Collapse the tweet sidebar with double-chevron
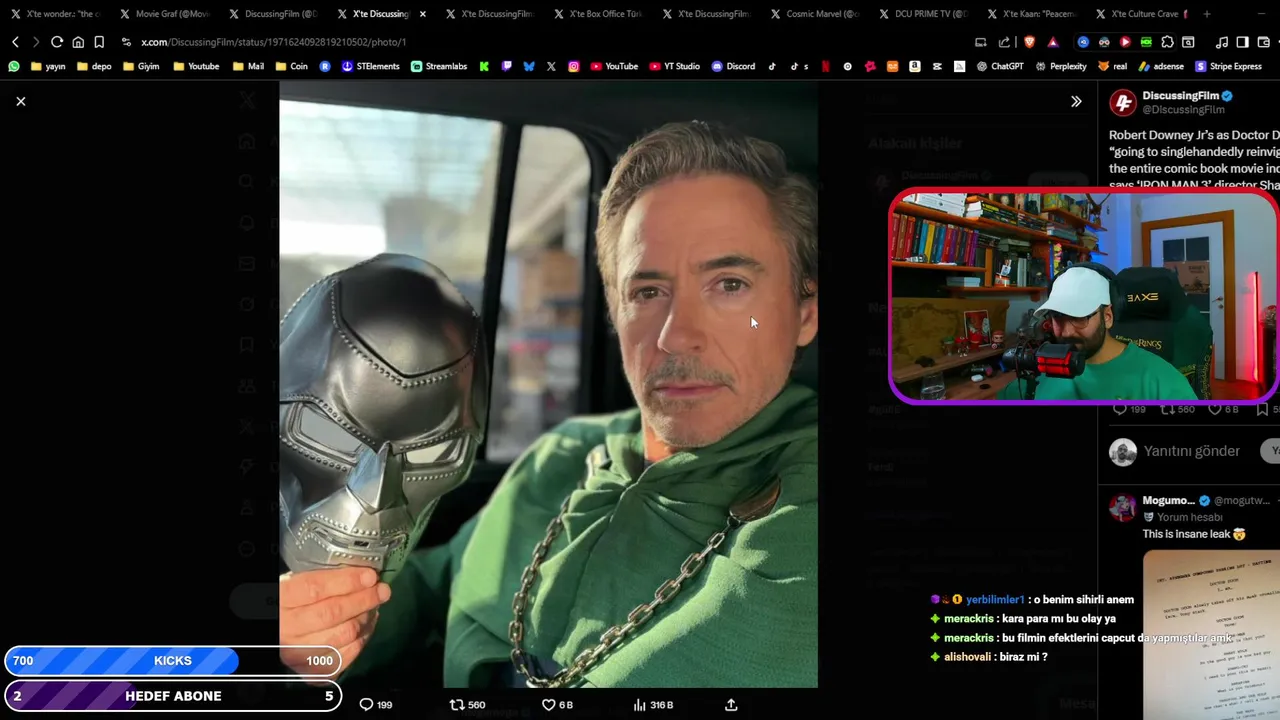This screenshot has height=720, width=1280. 1076,101
